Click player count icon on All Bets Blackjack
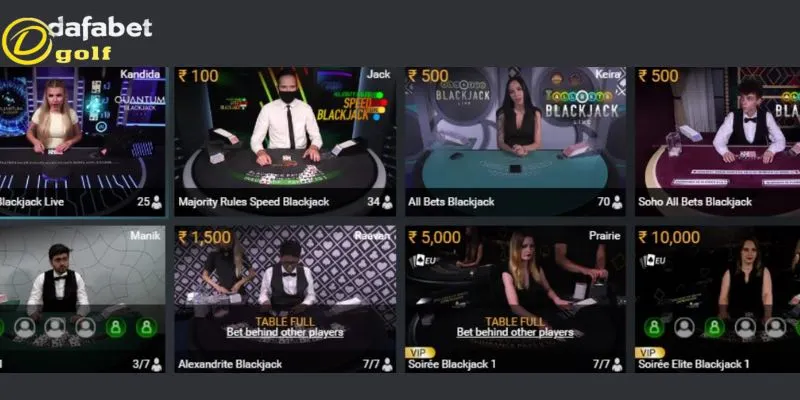800x400 pixels. point(617,203)
